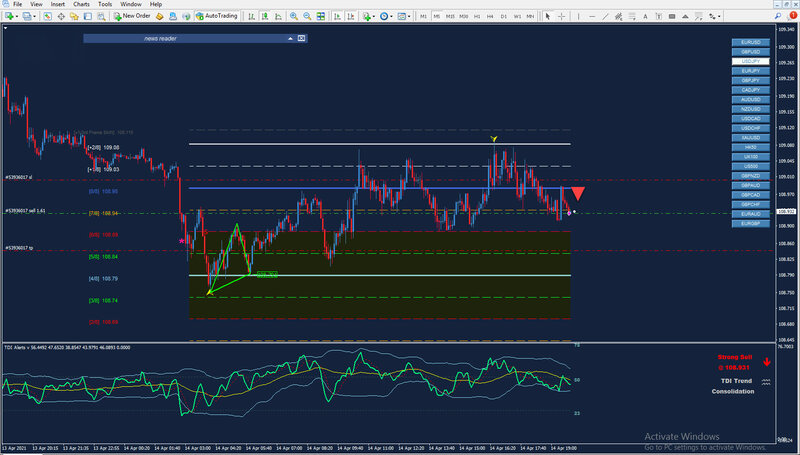Collapse the news reader panel arrow
Screen dimensions: 800x455
click(x=290, y=38)
